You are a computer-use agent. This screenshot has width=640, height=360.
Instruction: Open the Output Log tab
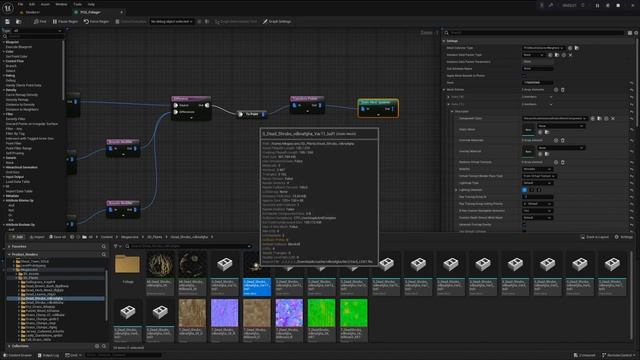(x=49, y=356)
